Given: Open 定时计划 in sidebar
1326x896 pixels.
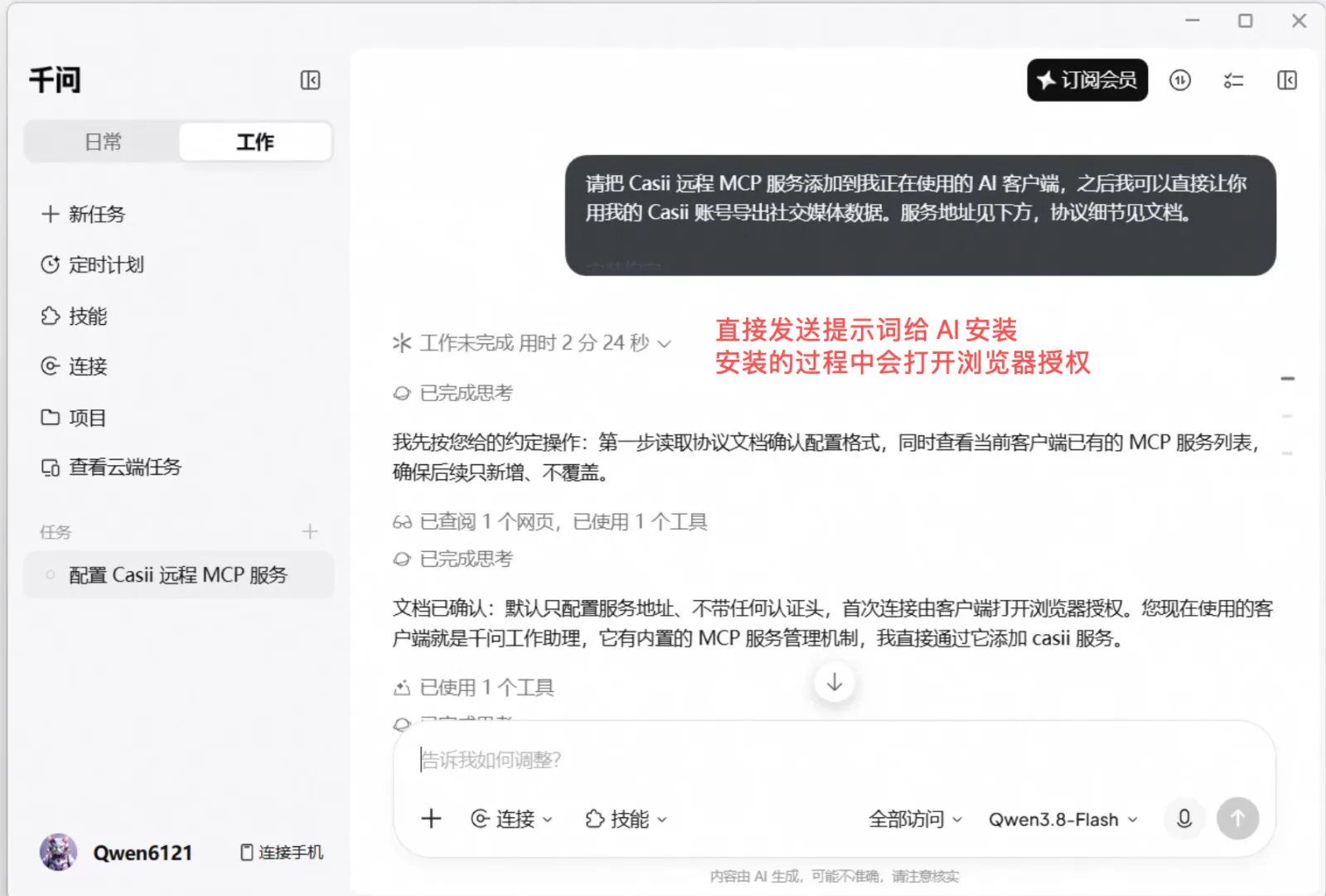Looking at the screenshot, I should click(92, 264).
